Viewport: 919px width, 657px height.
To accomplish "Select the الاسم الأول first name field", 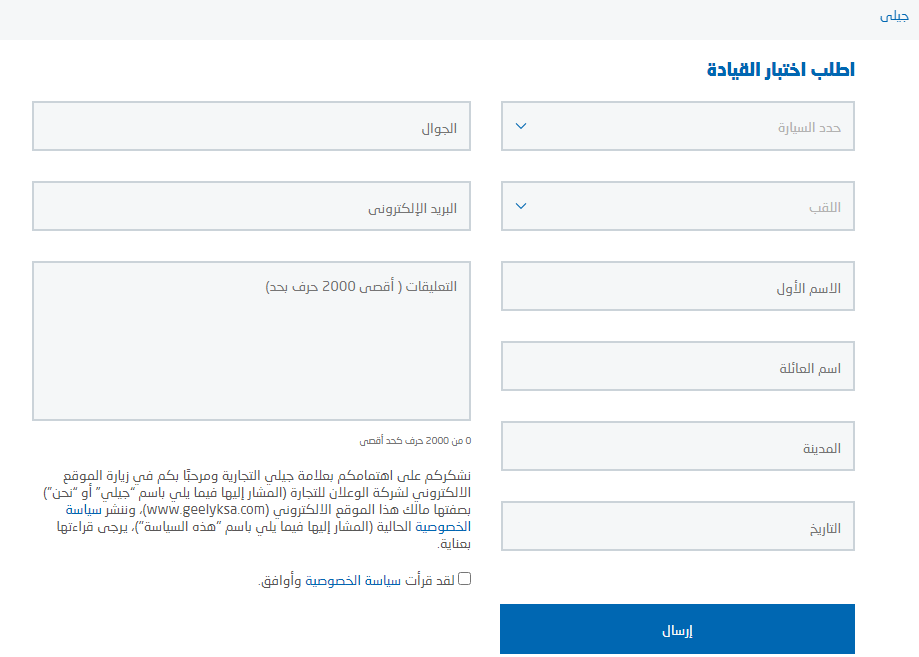I will pyautogui.click(x=678, y=287).
